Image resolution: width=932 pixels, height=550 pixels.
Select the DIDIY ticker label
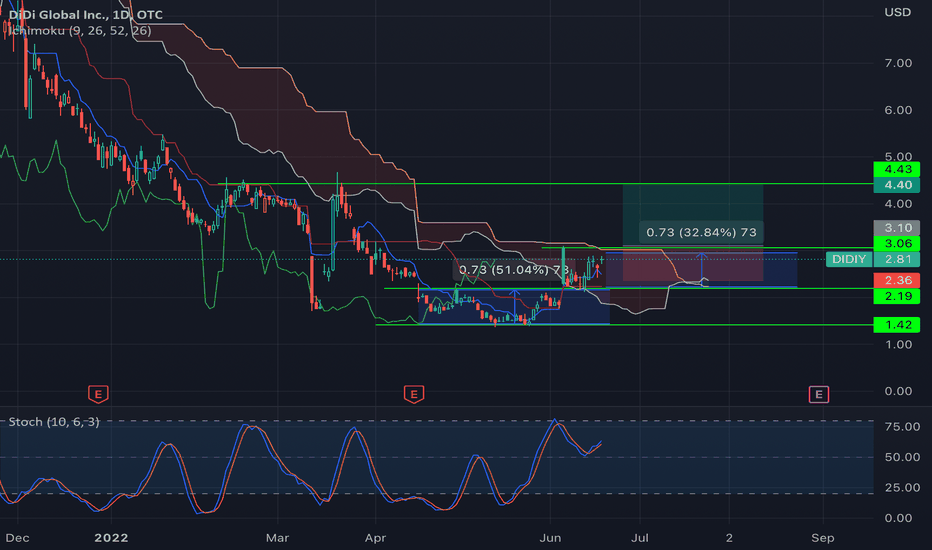[x=849, y=259]
